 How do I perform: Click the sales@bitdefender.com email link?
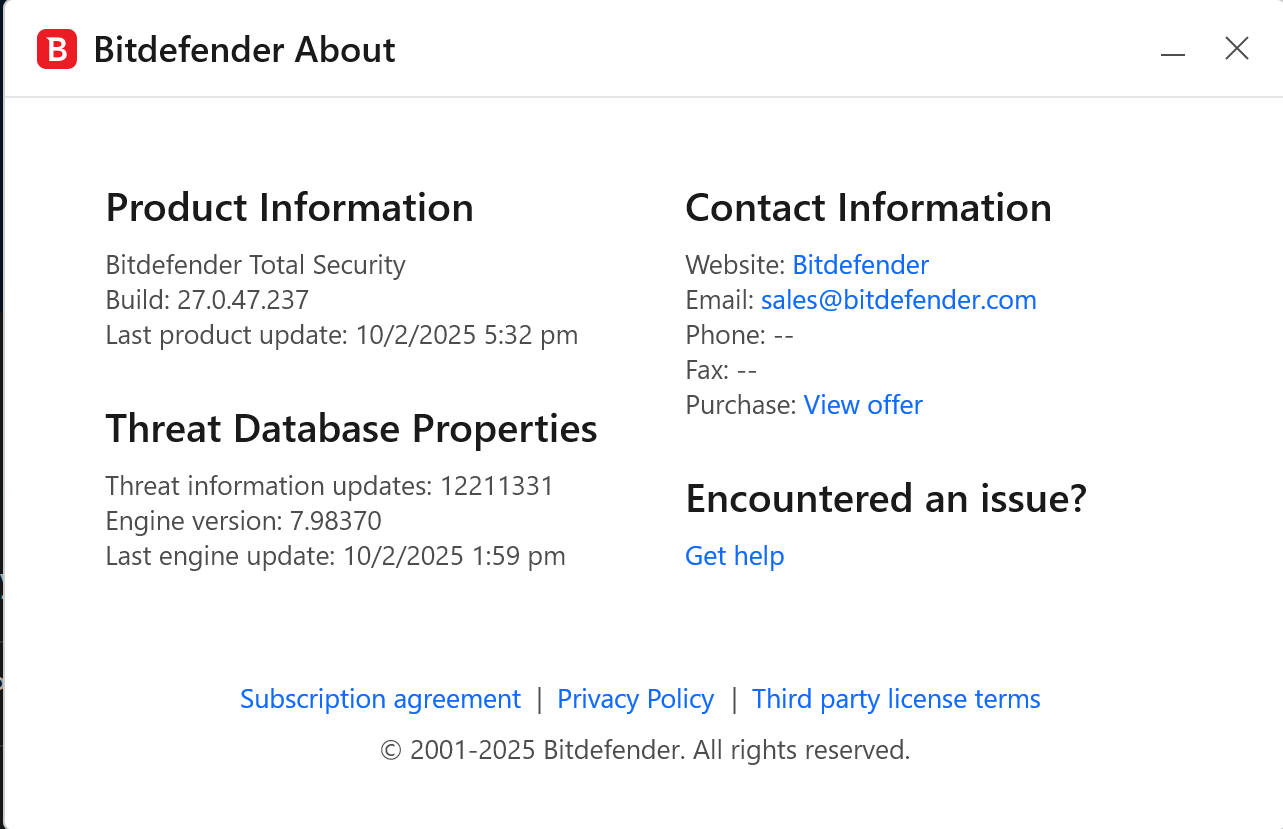pos(898,300)
